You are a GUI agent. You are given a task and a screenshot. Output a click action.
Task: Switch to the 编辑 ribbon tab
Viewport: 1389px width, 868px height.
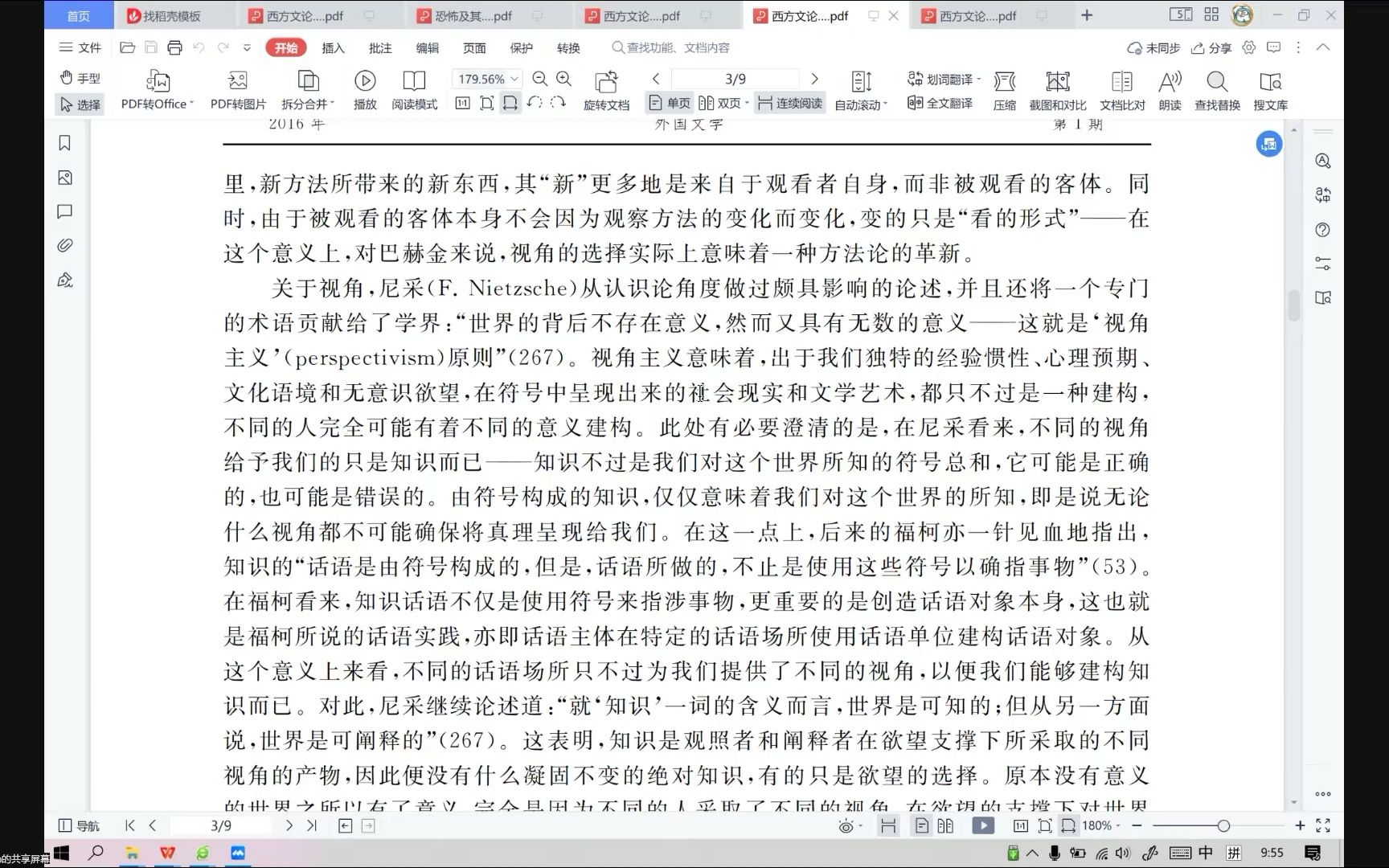click(x=427, y=47)
